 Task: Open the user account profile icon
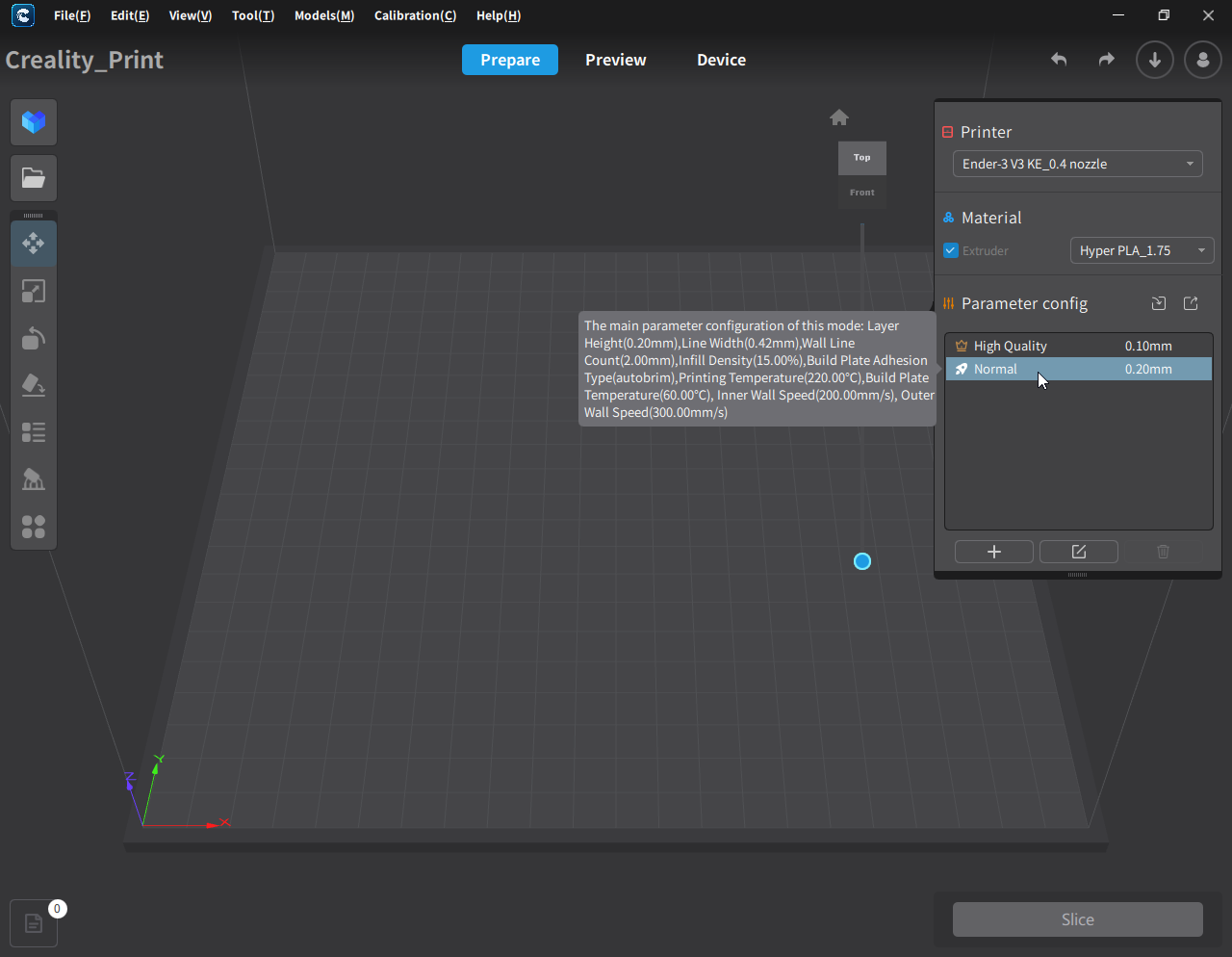pos(1203,60)
